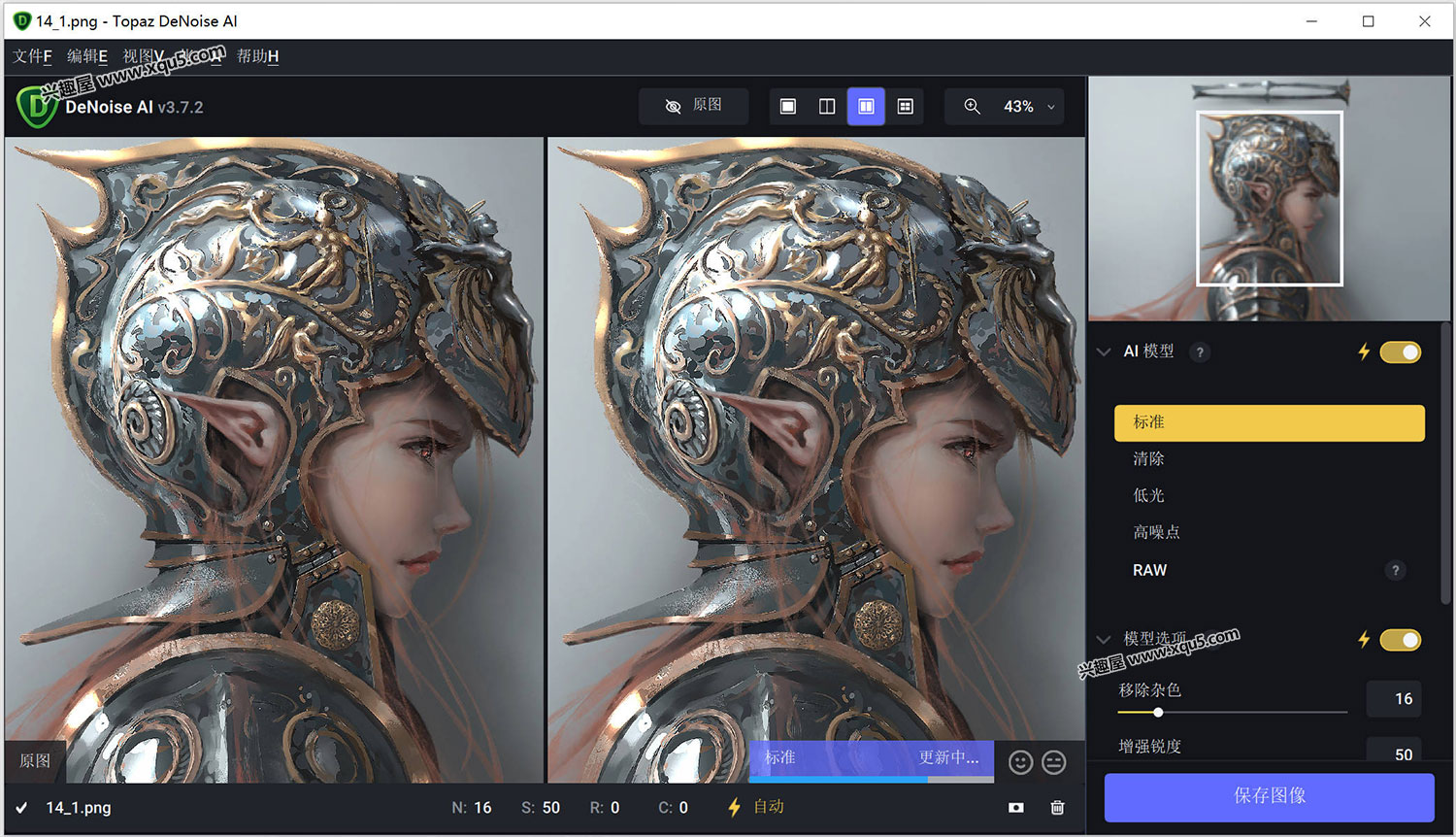The image size is (1456, 837).
Task: Delete 14_1.png with trash icon
Action: click(1057, 807)
